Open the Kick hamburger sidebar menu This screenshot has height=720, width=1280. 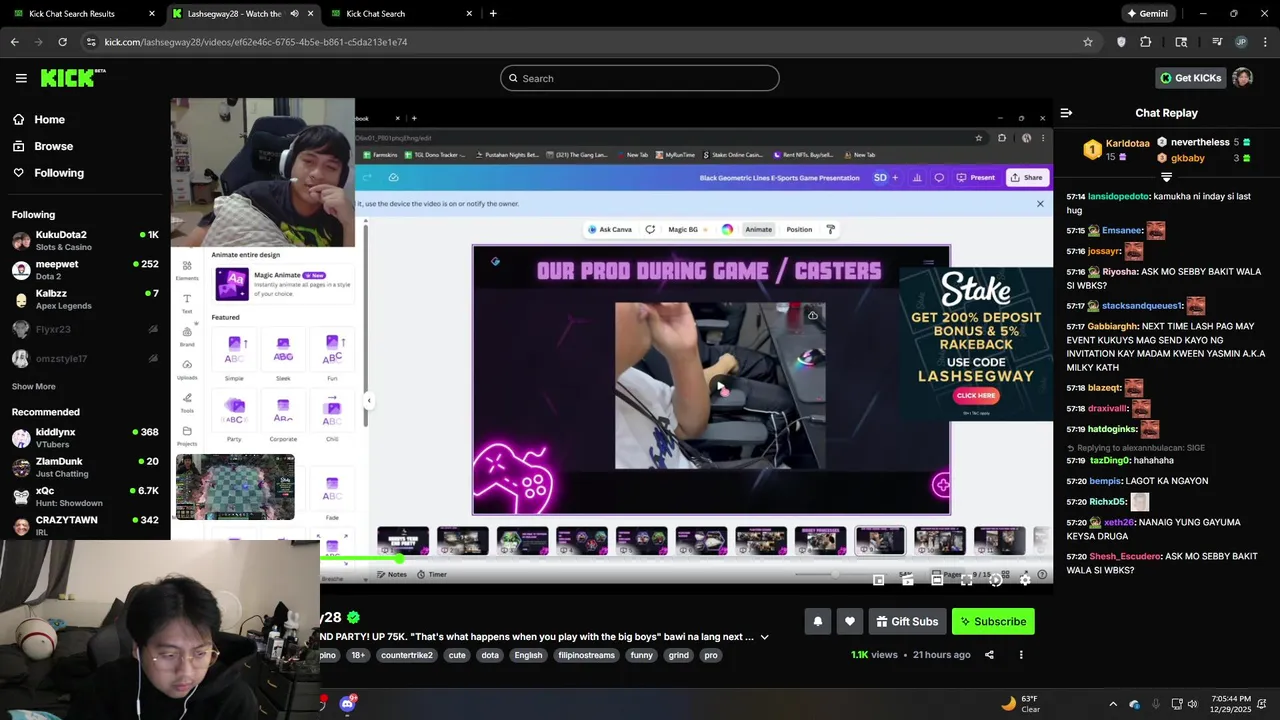tap(21, 78)
